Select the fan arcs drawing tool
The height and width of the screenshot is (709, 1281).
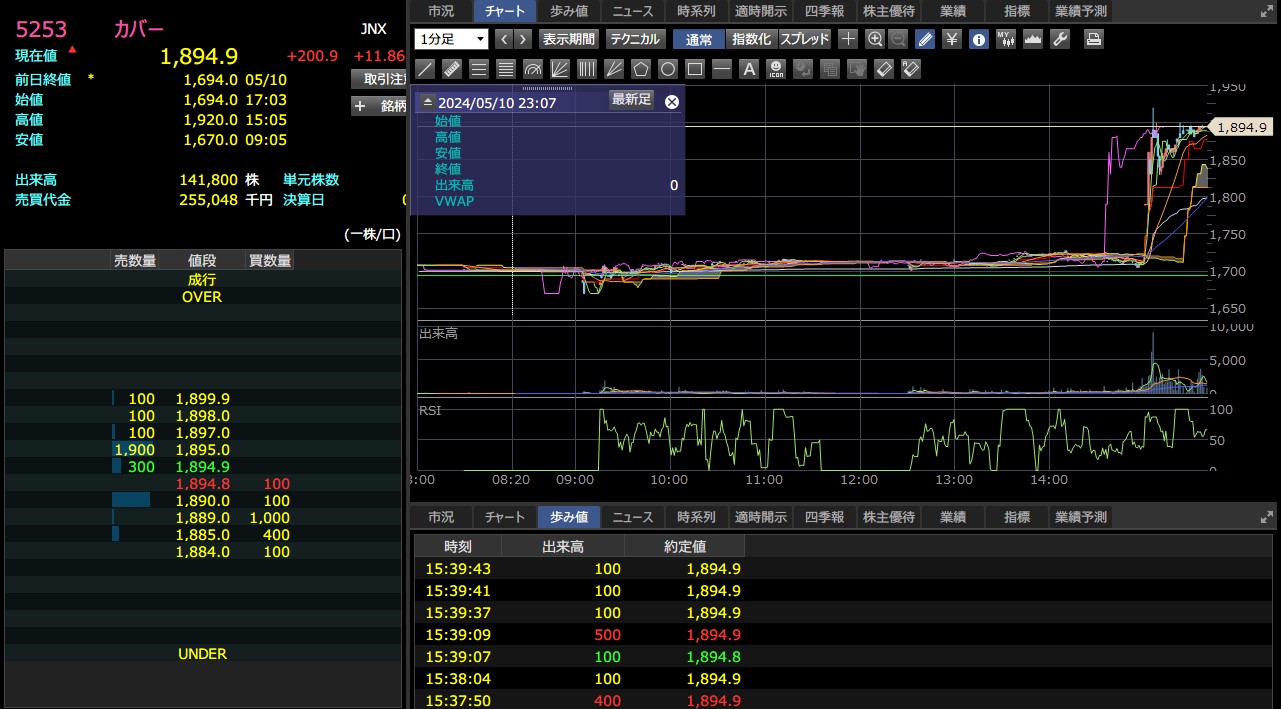pyautogui.click(x=532, y=69)
